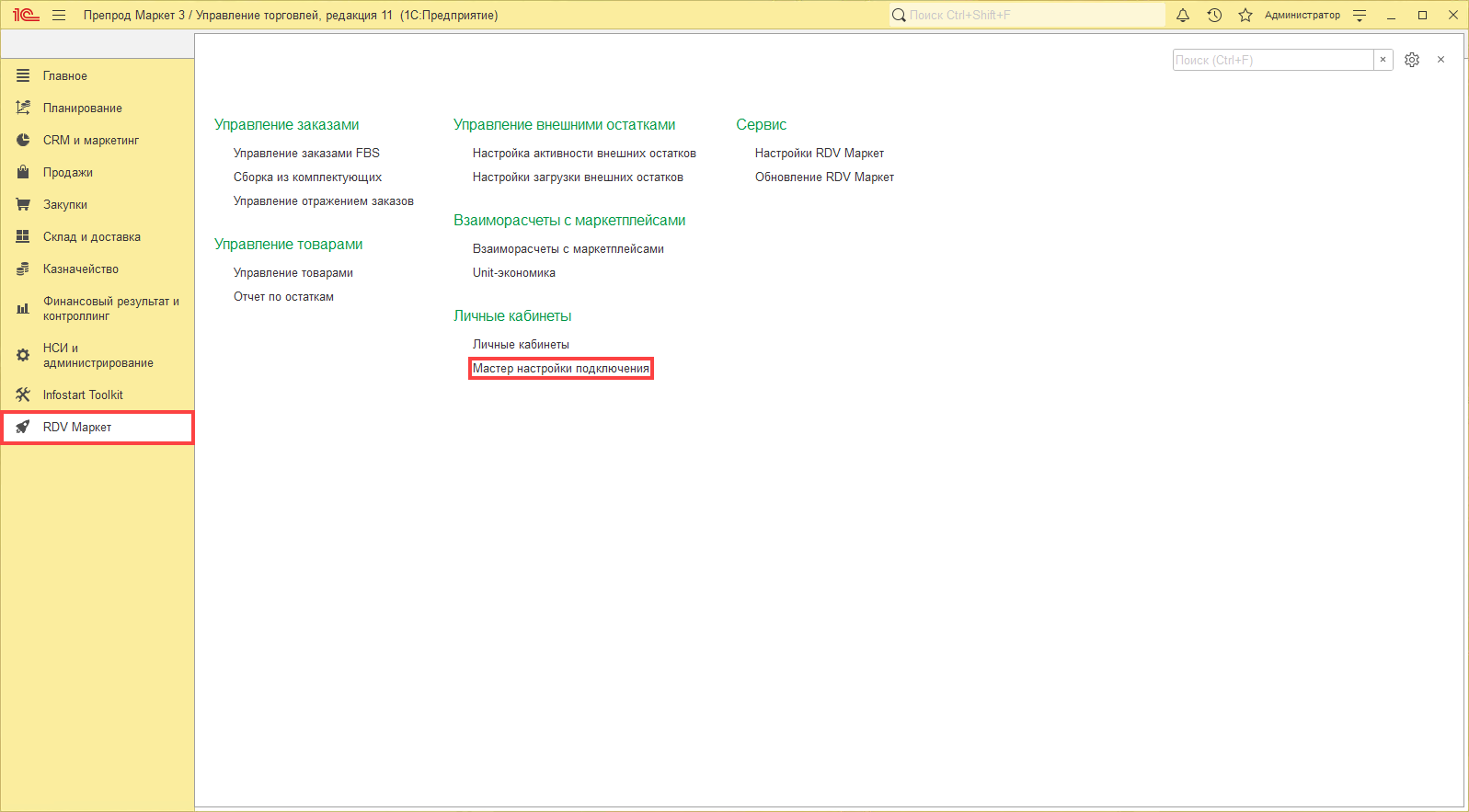Screen dimensions: 1469x812
Task: Open Продажи section
Action: click(98, 172)
